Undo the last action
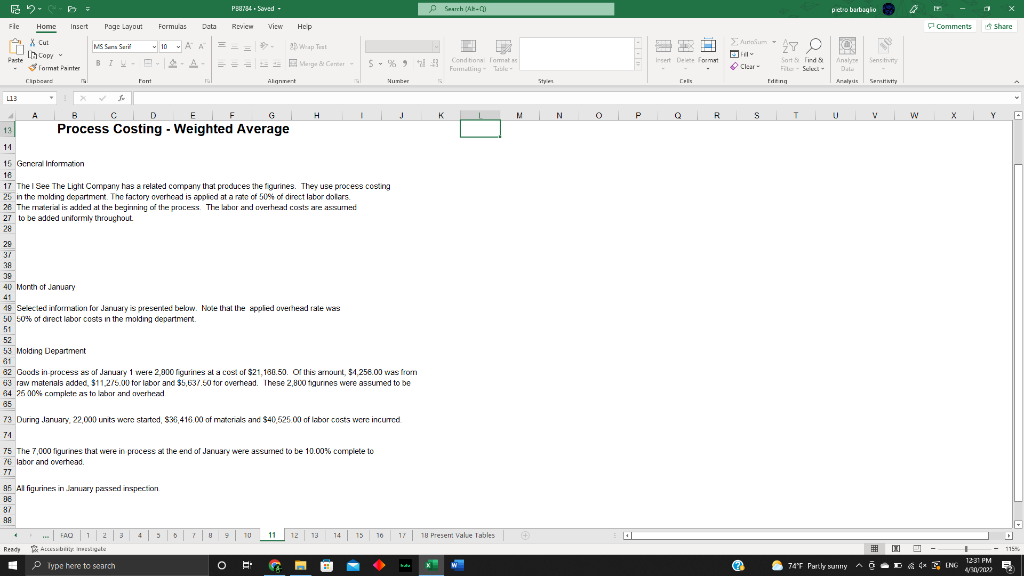This screenshot has width=1024, height=576. pos(30,9)
